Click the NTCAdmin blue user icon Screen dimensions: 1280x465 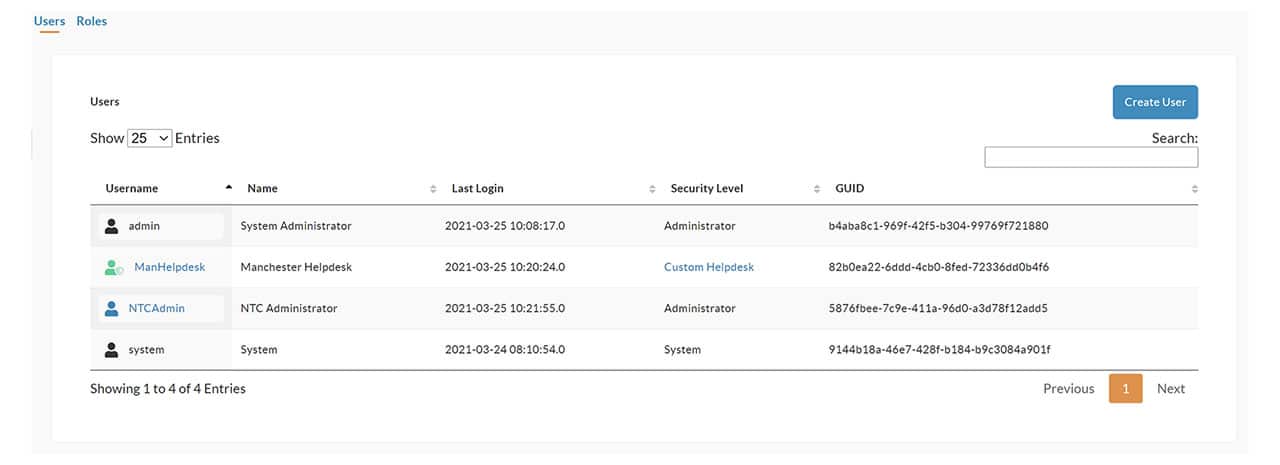tap(112, 309)
